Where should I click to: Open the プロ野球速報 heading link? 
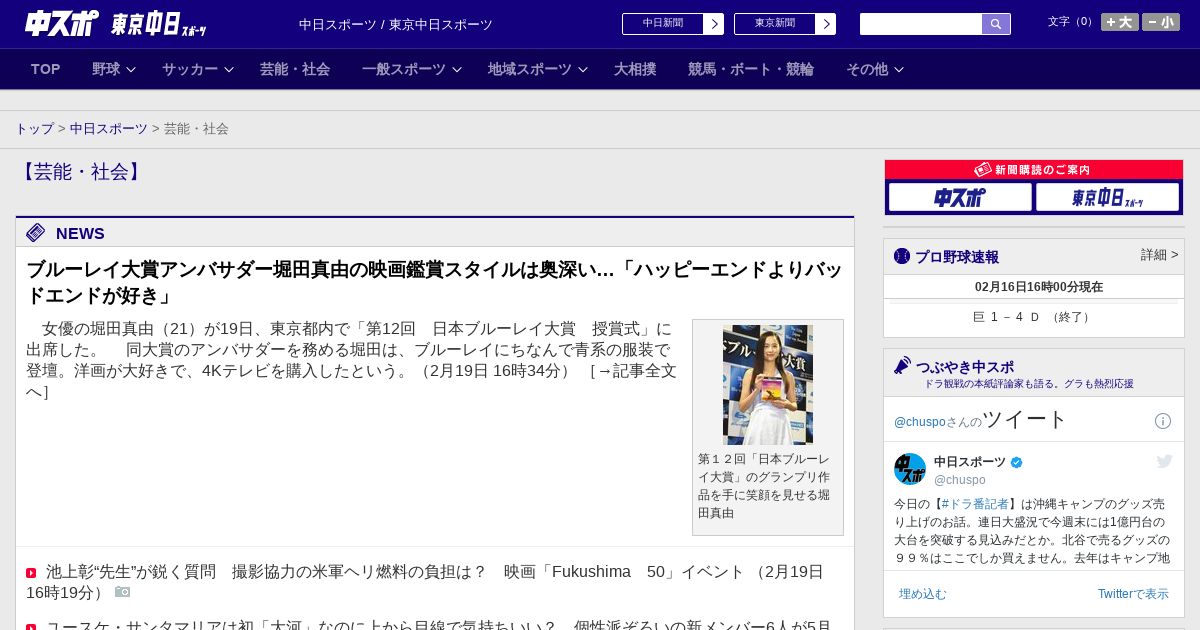[957, 257]
